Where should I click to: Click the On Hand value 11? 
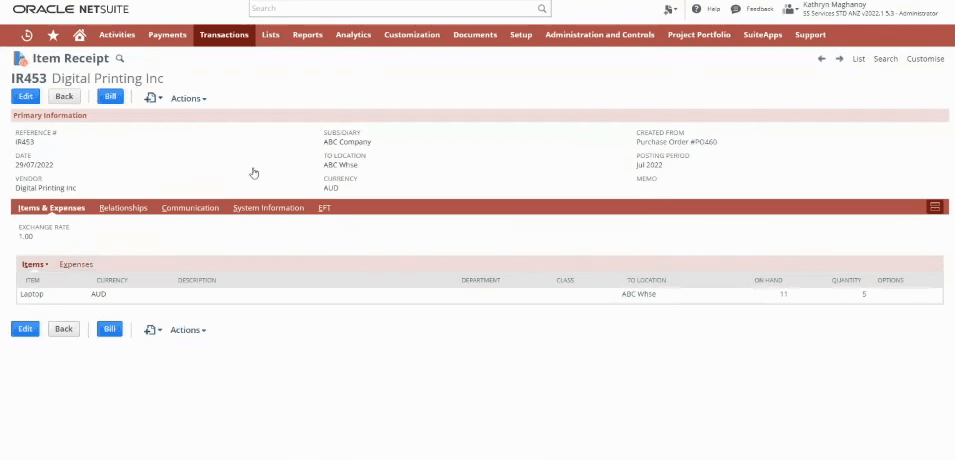pyautogui.click(x=783, y=294)
